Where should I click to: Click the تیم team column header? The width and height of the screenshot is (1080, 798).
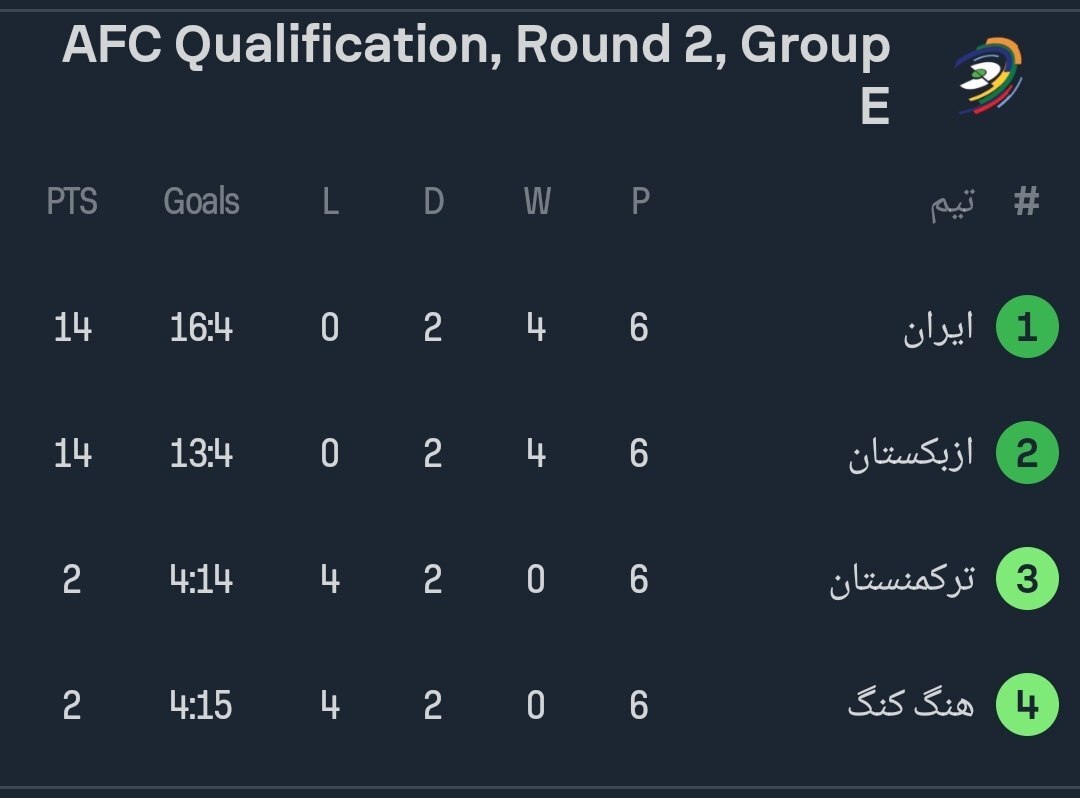[x=952, y=204]
